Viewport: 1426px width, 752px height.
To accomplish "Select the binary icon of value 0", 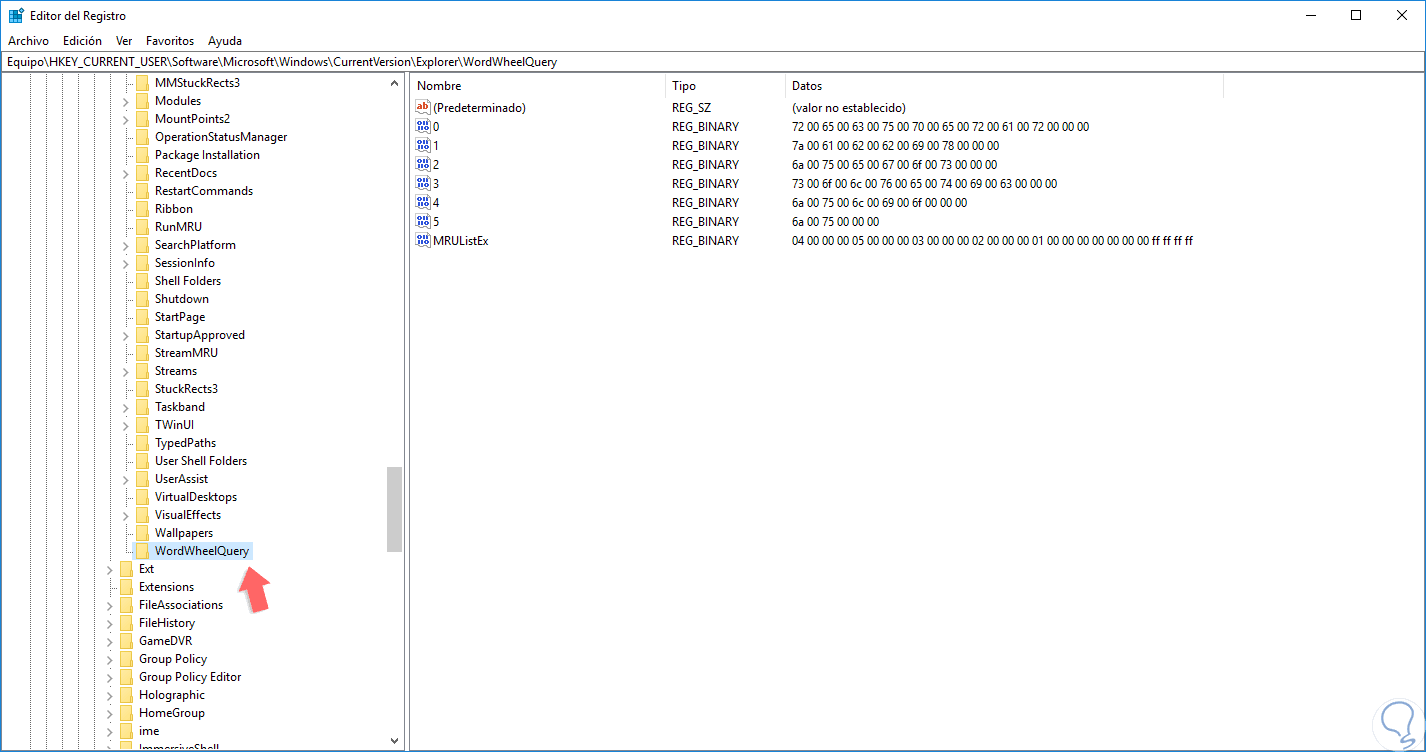I will point(422,126).
